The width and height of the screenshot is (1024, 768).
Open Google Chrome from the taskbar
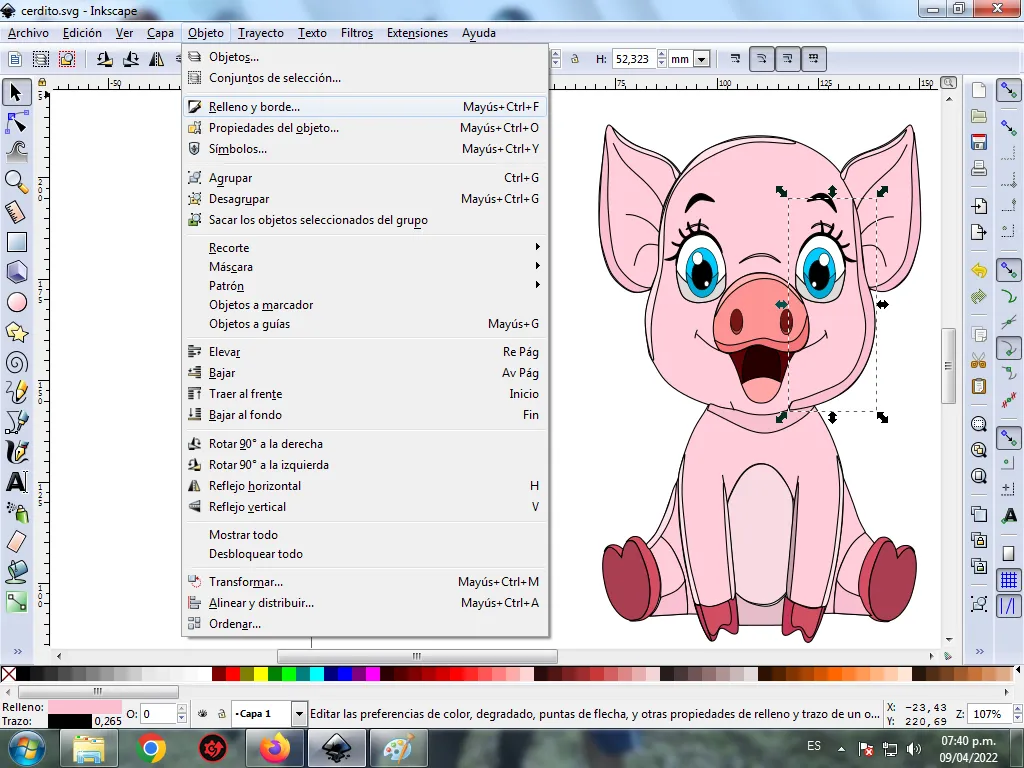[151, 748]
